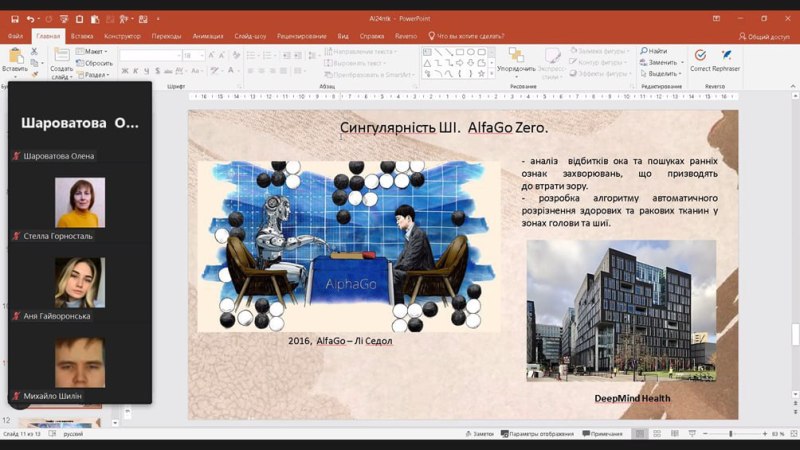Select the rectangle shape in shapes gallery
800x450 pixels.
460,52
